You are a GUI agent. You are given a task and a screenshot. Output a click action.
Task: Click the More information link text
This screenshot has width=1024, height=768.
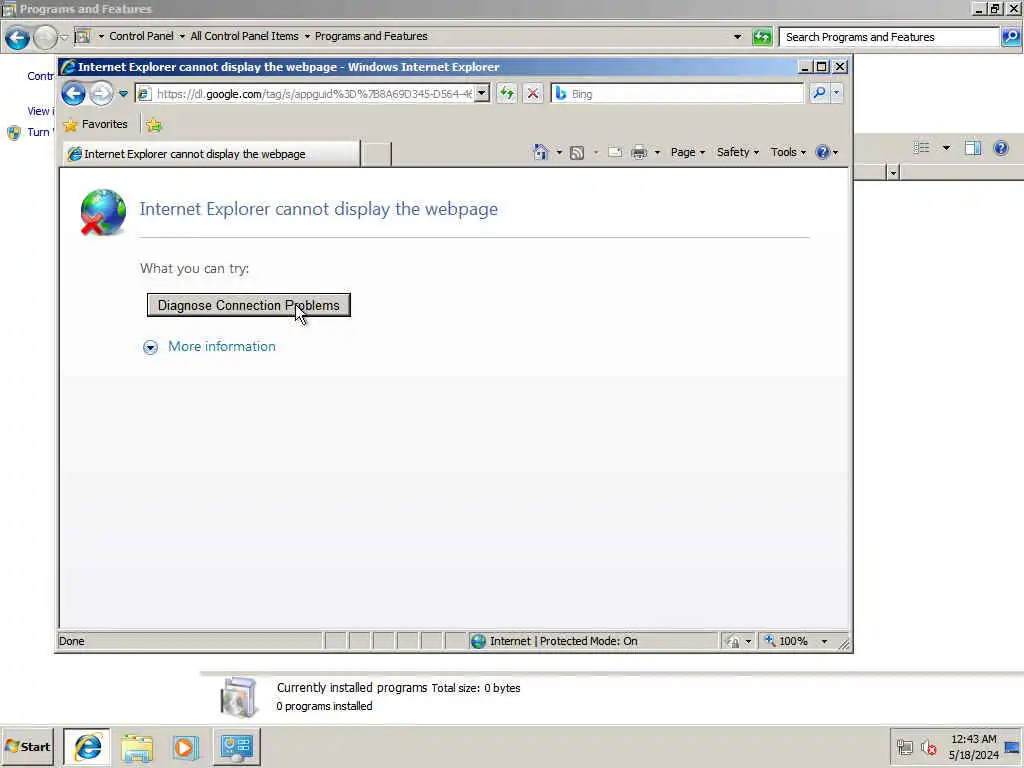tap(222, 346)
